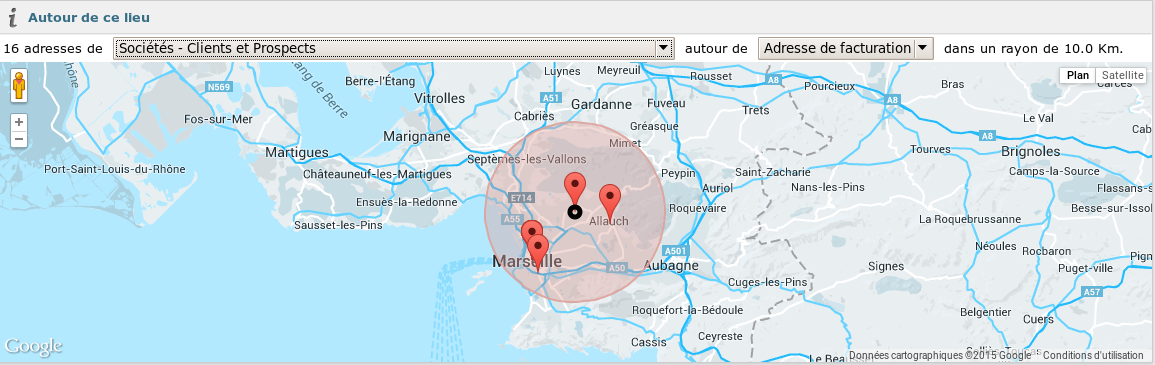This screenshot has width=1155, height=365.
Task: Click the Roquefort-la-Bédoule label
Action: 687,311
